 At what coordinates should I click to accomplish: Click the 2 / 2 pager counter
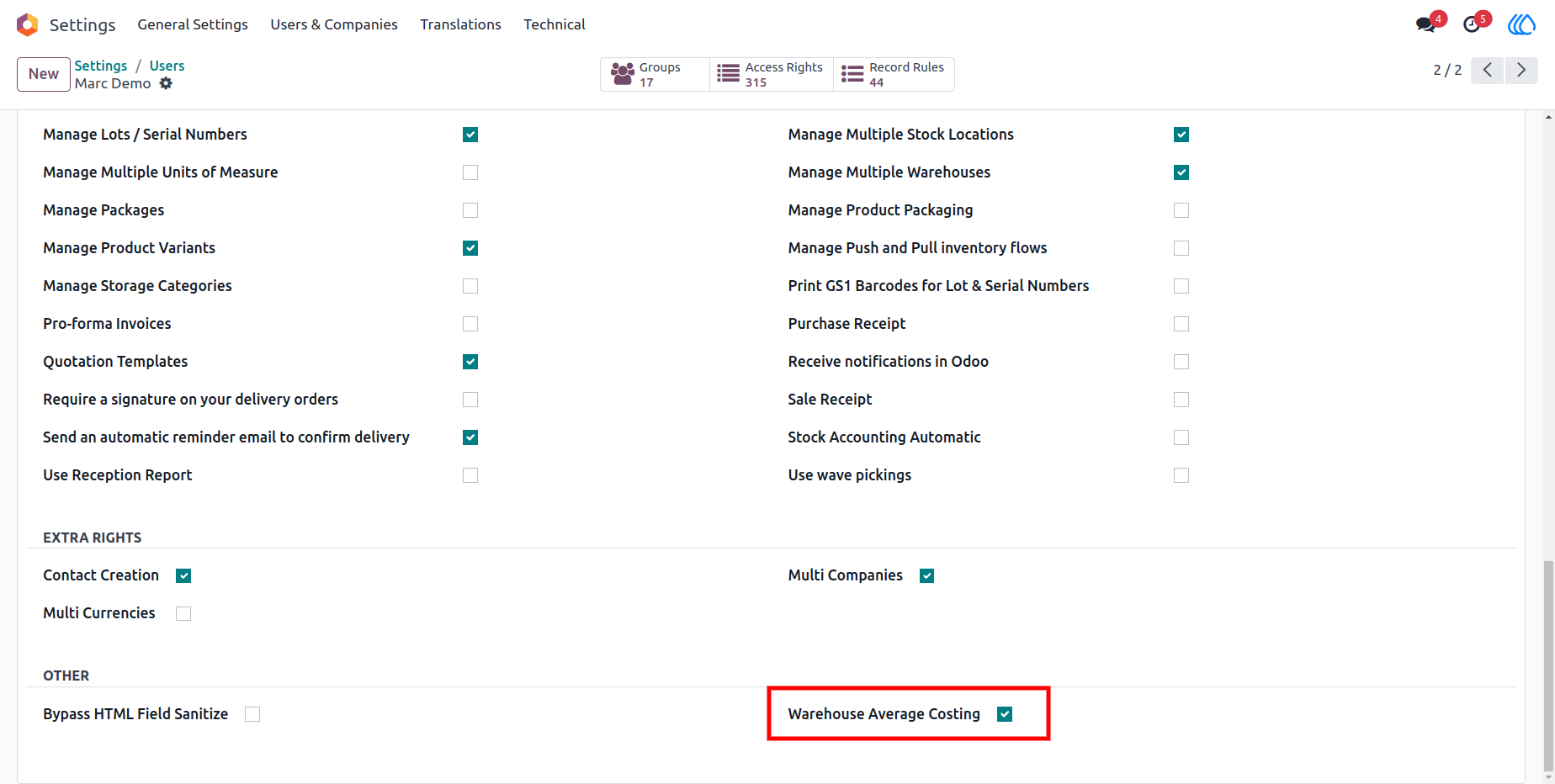pyautogui.click(x=1447, y=70)
